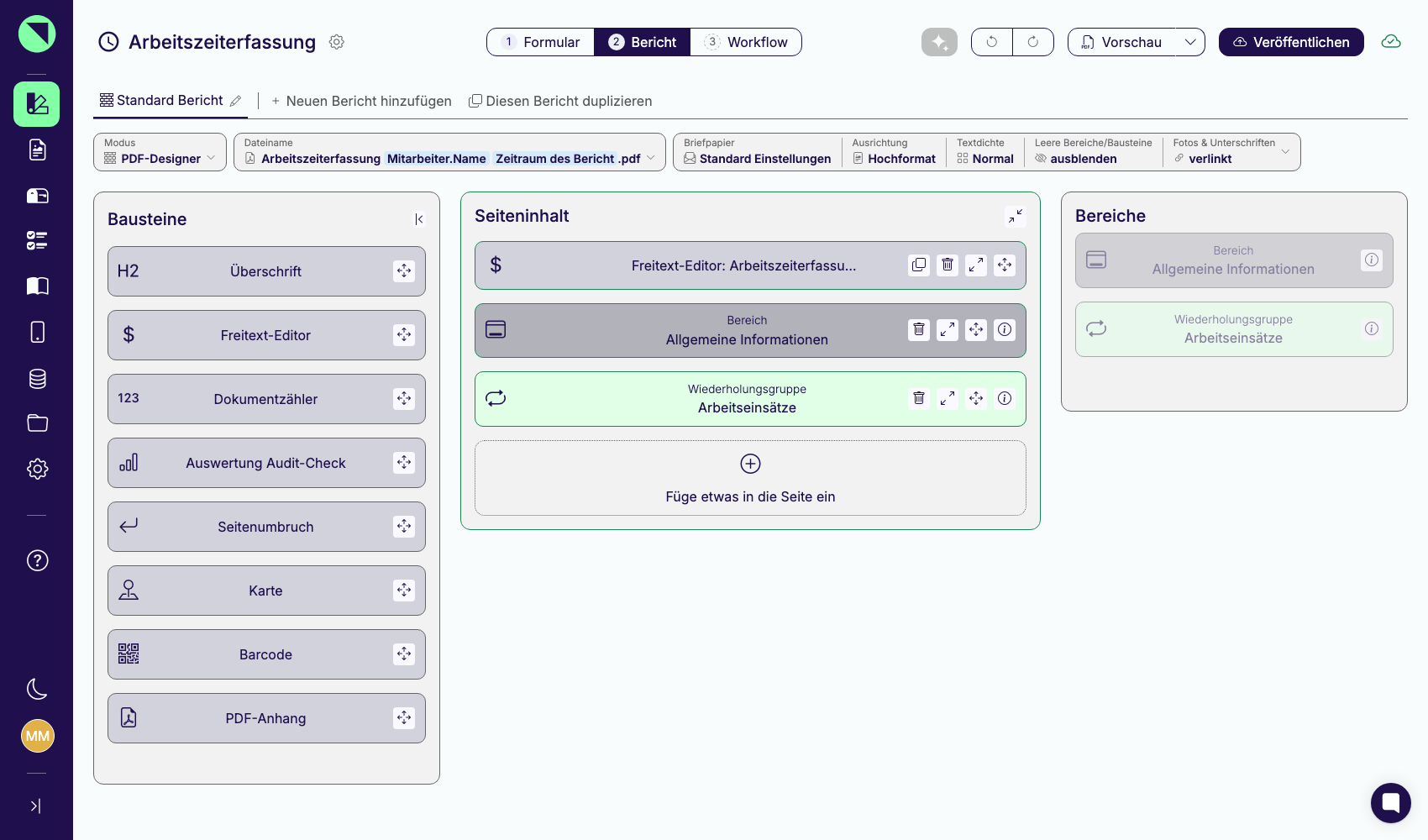
Task: Switch to the Formular step tab
Action: [x=541, y=42]
